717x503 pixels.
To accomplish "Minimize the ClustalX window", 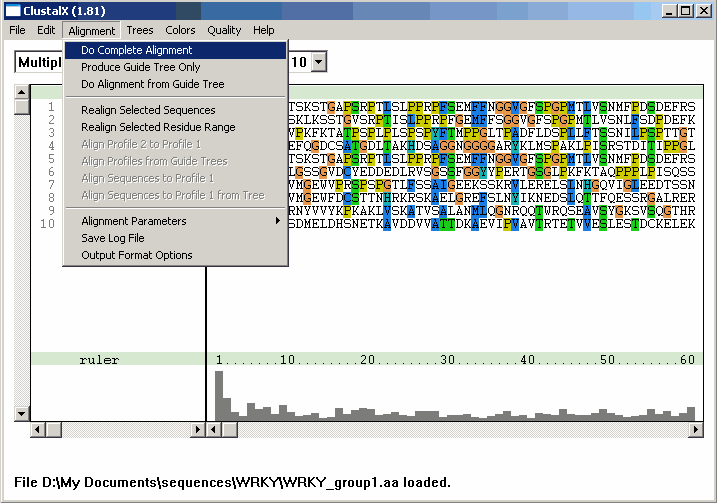I will (x=669, y=11).
